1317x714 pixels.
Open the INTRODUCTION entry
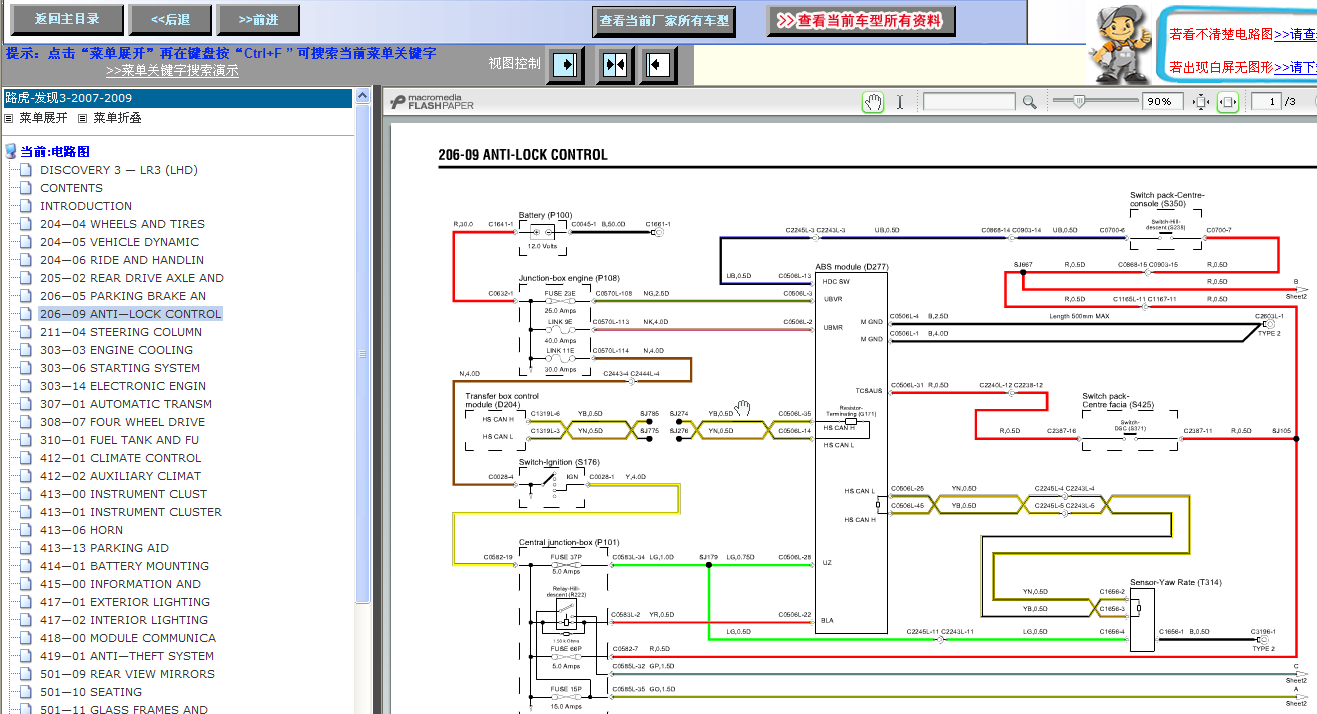[86, 206]
